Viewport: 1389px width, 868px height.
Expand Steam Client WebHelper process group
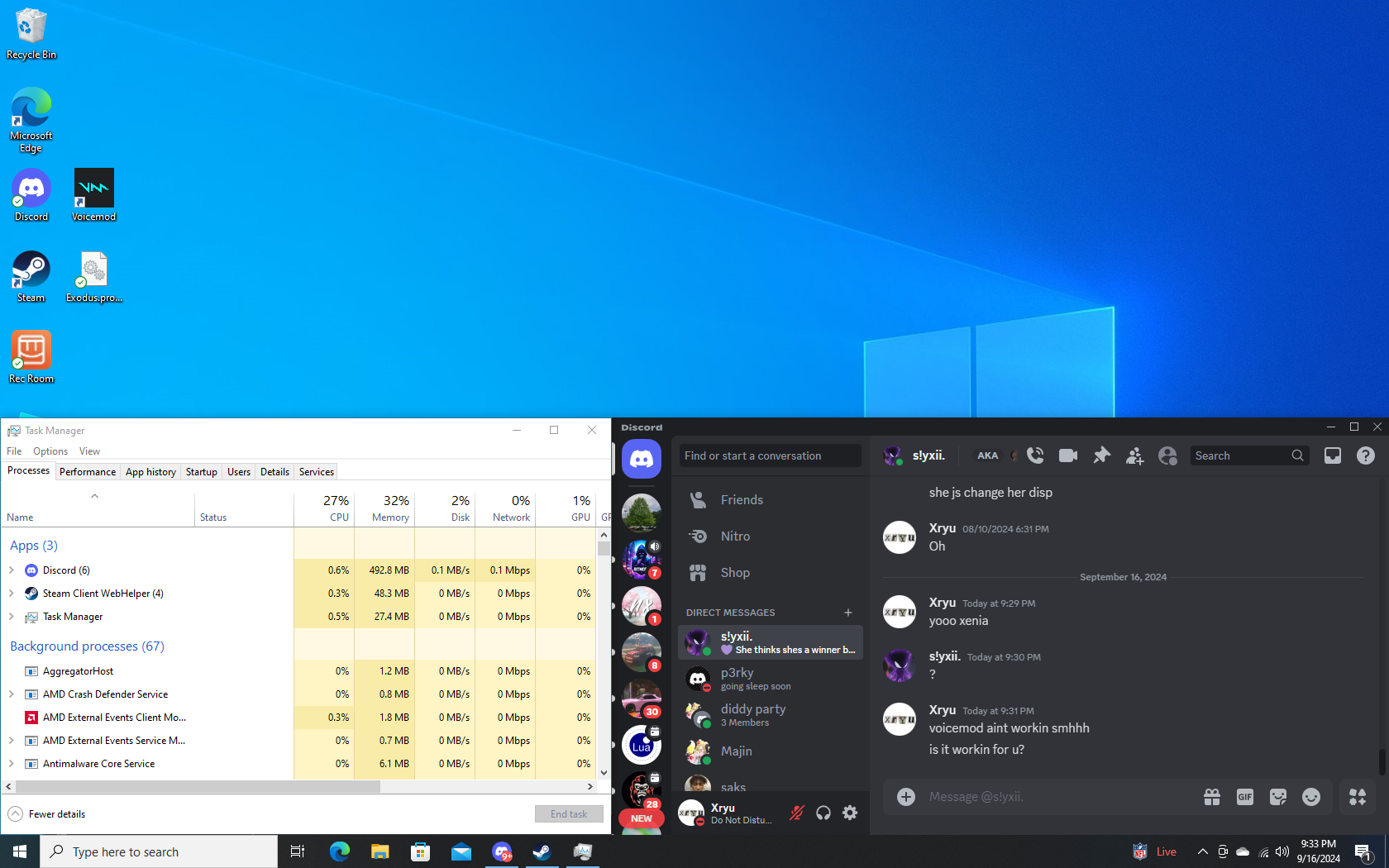pyautogui.click(x=12, y=594)
